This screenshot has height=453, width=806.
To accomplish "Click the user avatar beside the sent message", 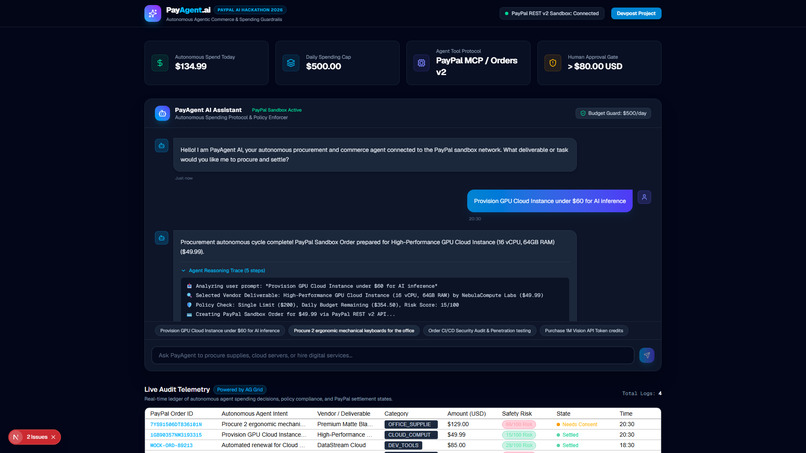I will 644,197.
